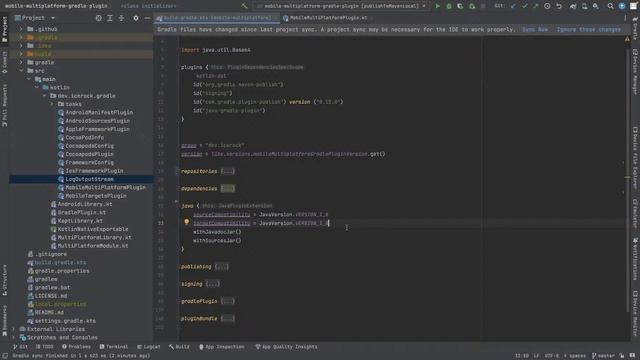Select CocoapodsPlugin file
Image resolution: width=640 pixels, height=360 pixels.
pyautogui.click(x=89, y=154)
